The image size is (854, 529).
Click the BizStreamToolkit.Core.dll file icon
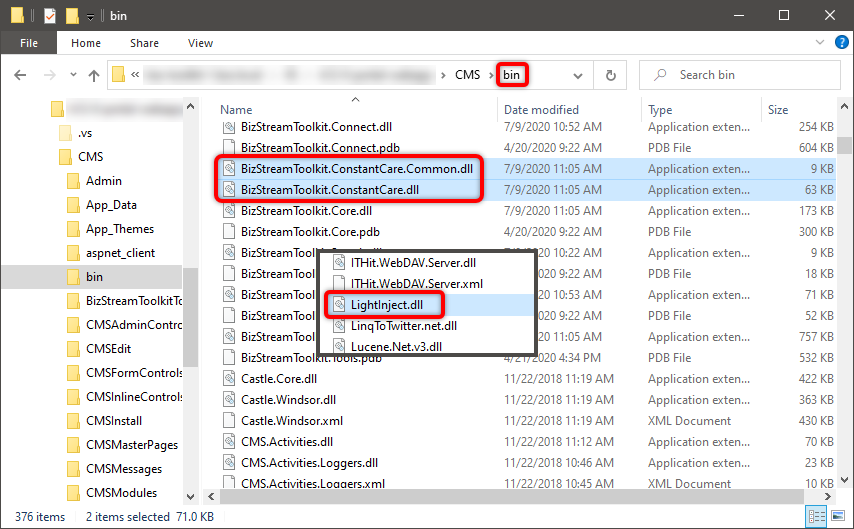coord(229,211)
